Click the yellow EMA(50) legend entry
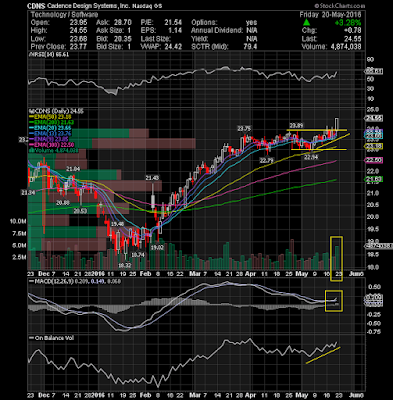The height and width of the screenshot is (400, 393). (51, 117)
